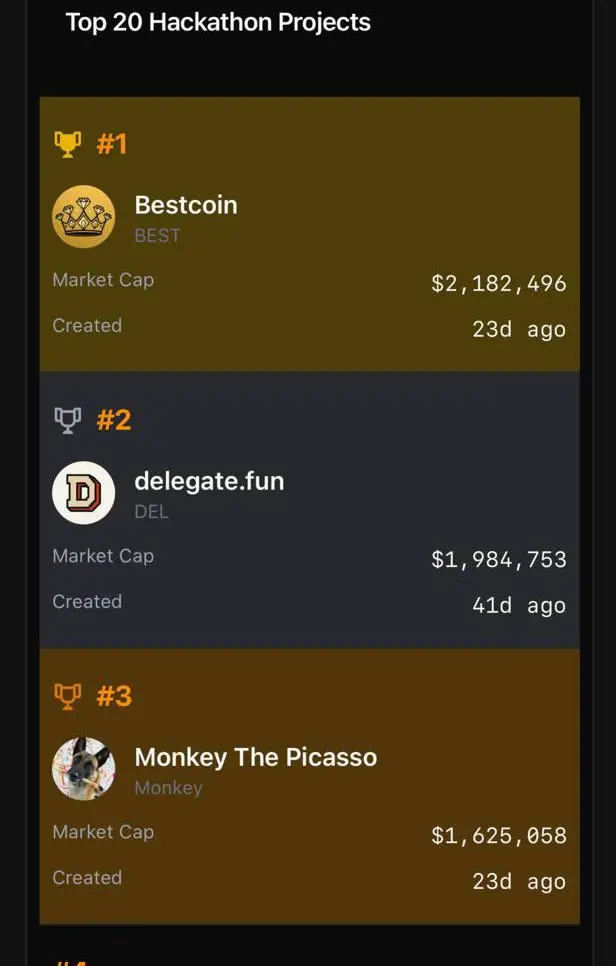This screenshot has width=616, height=966.
Task: Open the delegate.fun D logo
Action: (x=83, y=493)
